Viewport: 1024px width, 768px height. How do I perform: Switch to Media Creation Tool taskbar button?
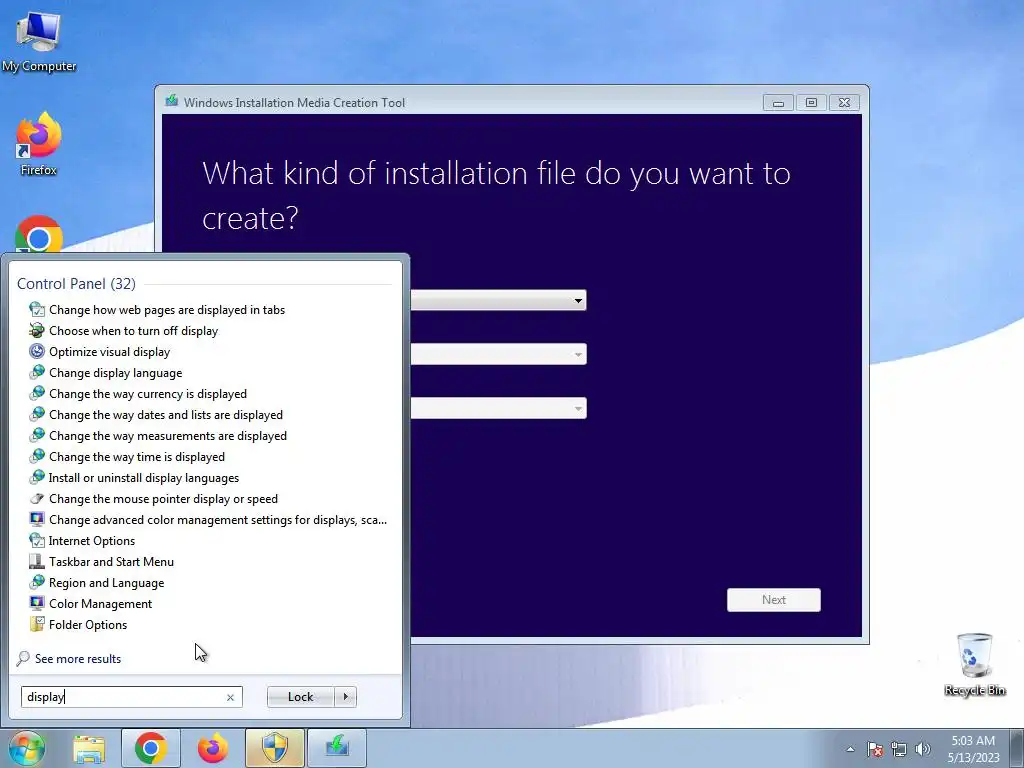[337, 748]
